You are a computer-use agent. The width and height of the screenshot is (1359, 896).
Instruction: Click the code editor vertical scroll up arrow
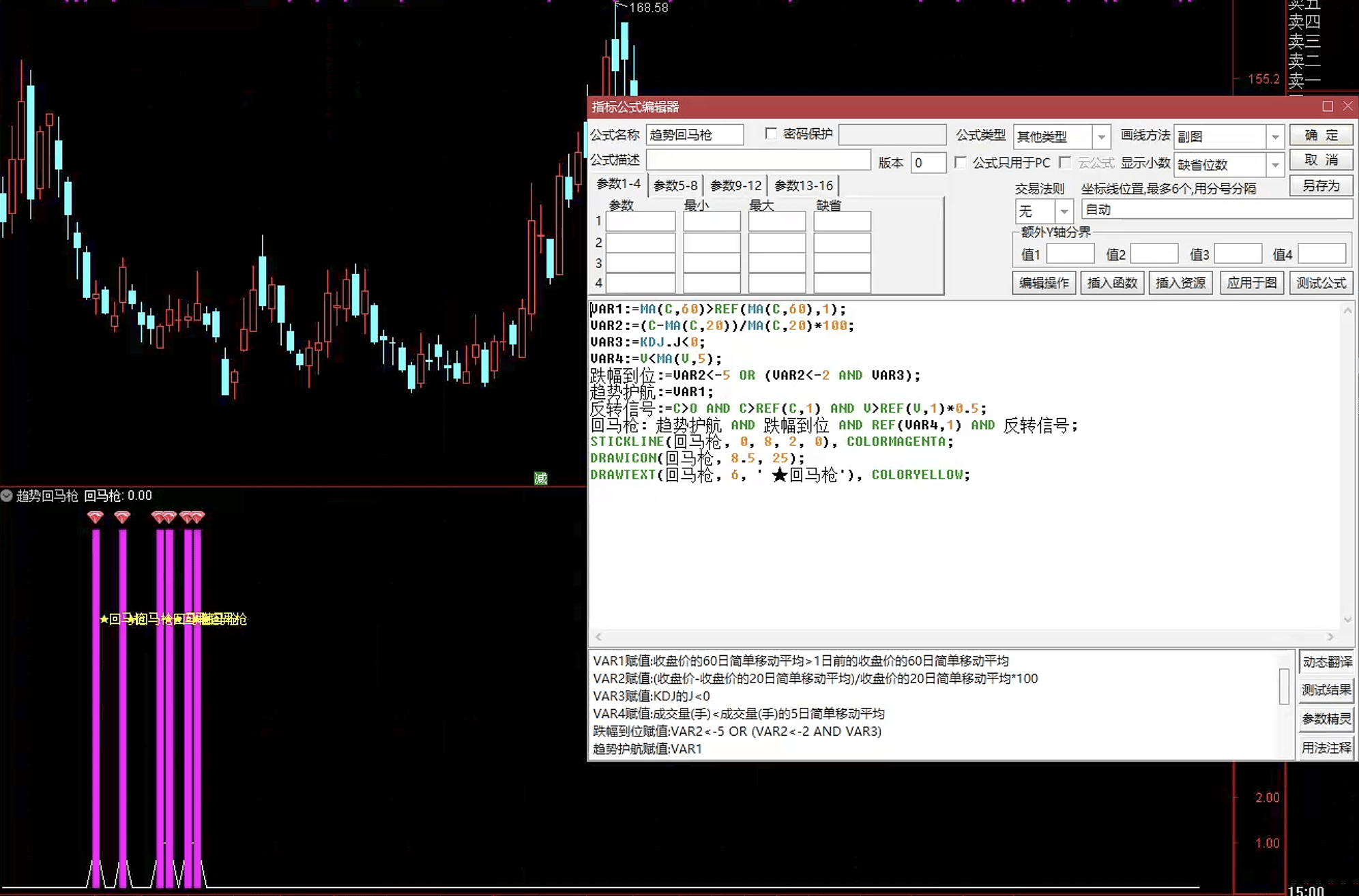(1347, 311)
